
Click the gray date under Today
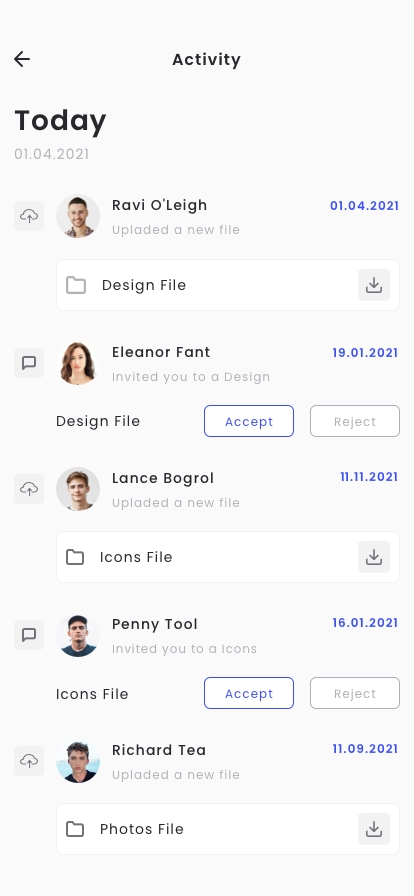(51, 154)
